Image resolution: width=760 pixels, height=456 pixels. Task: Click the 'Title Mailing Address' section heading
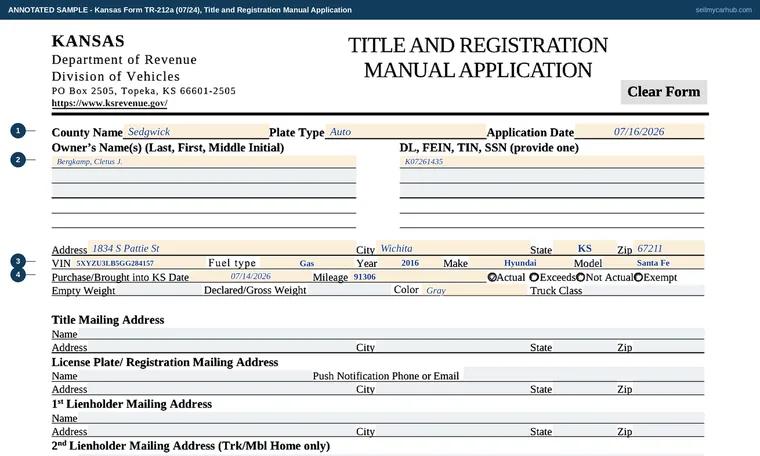[x=108, y=320]
